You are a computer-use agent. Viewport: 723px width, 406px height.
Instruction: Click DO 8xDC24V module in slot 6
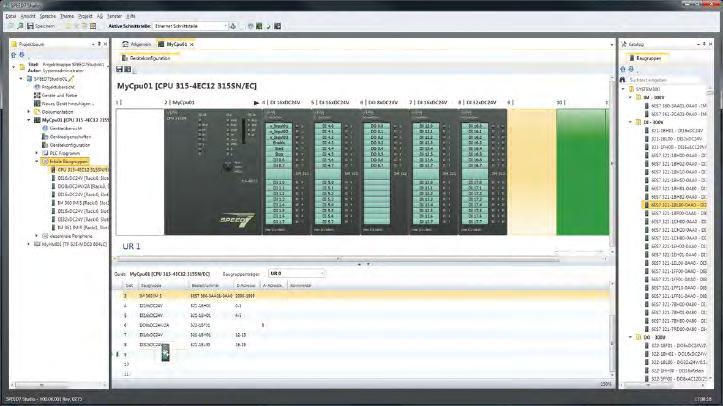384,171
